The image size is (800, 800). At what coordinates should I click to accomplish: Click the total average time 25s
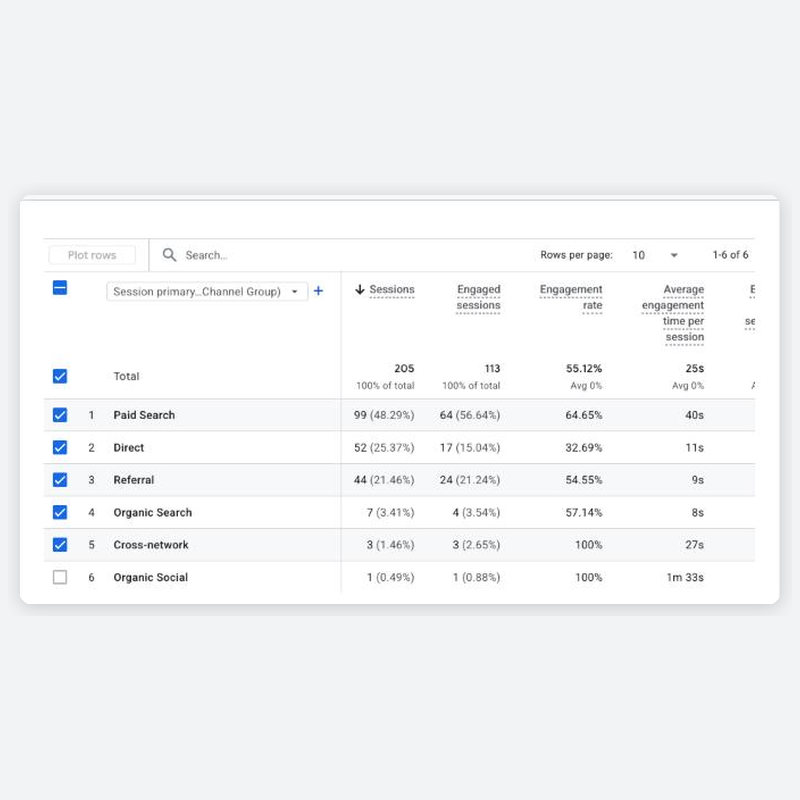694,368
